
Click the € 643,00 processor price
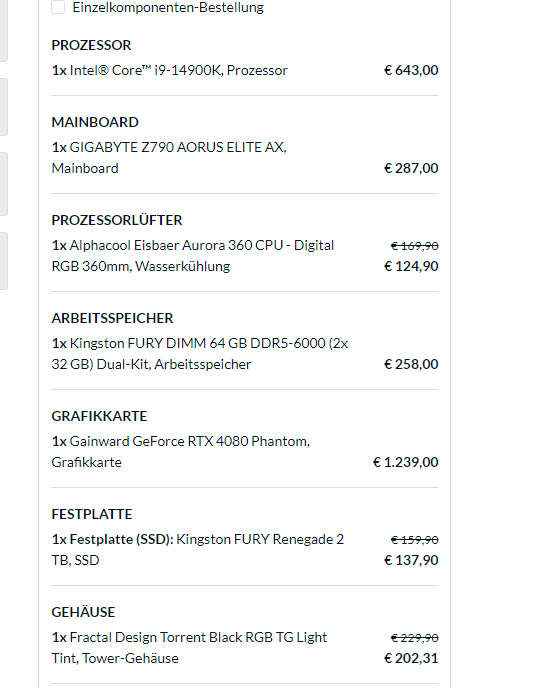[411, 70]
